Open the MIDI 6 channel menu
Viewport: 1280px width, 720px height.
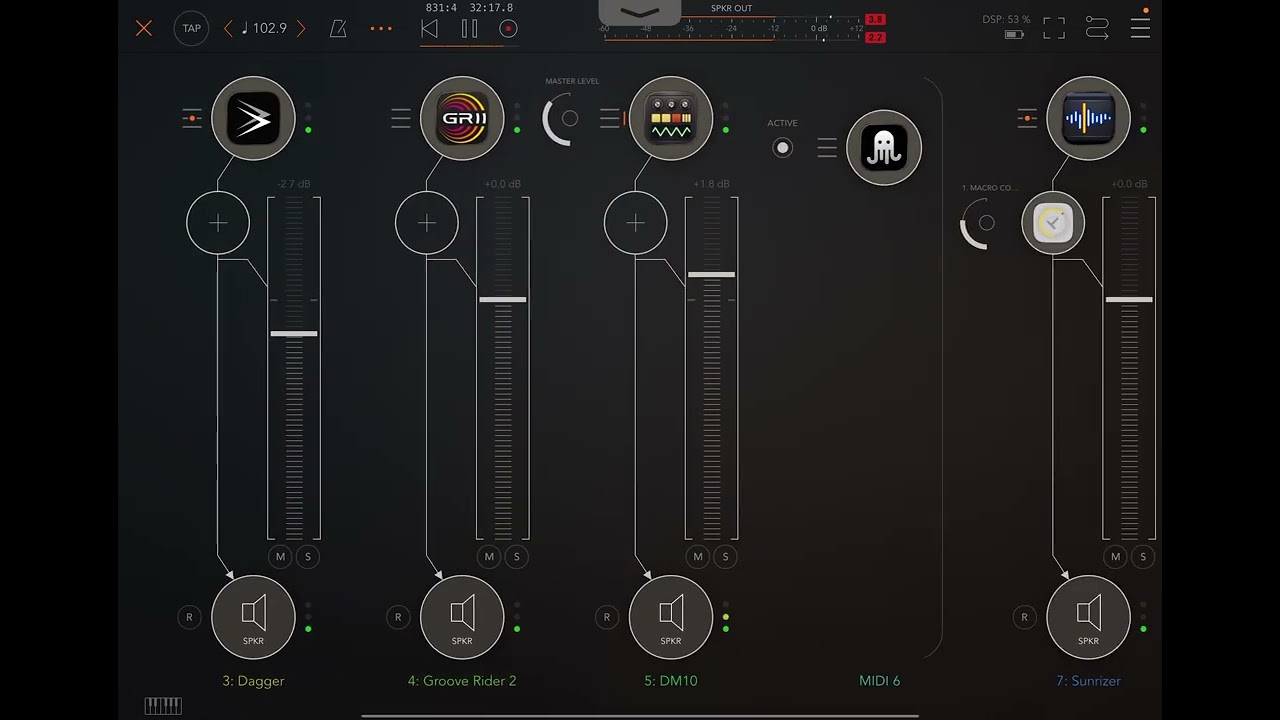click(827, 148)
